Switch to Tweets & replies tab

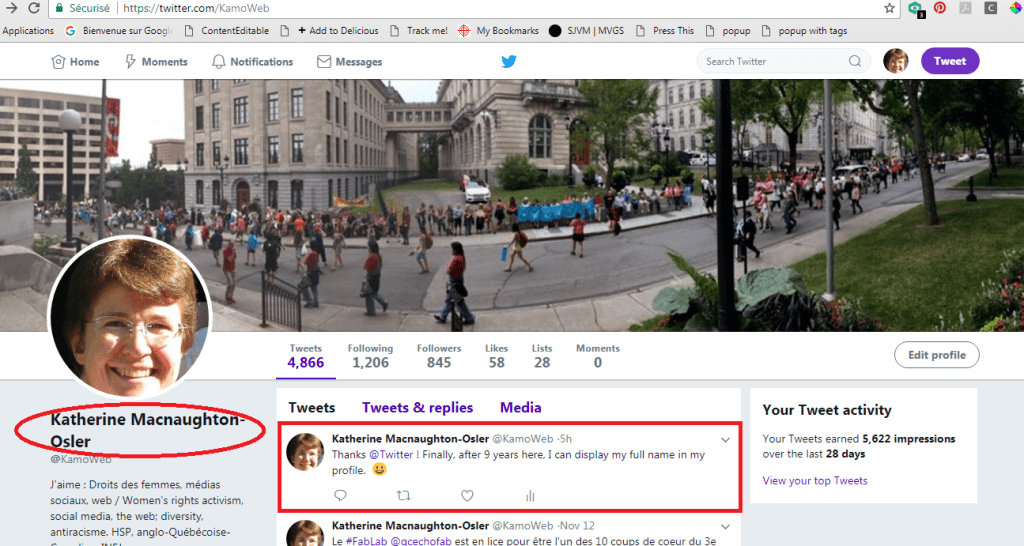417,407
